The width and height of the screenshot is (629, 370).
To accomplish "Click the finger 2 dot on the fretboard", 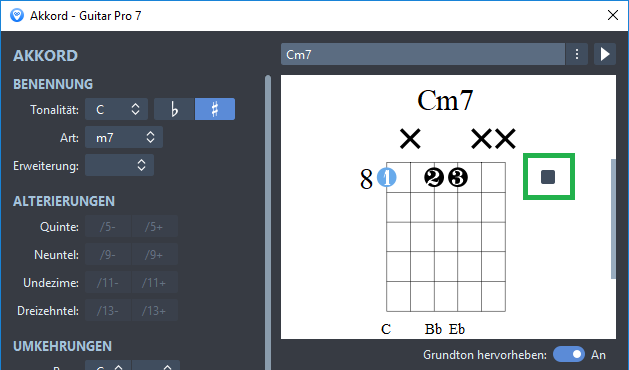I will coord(434,177).
